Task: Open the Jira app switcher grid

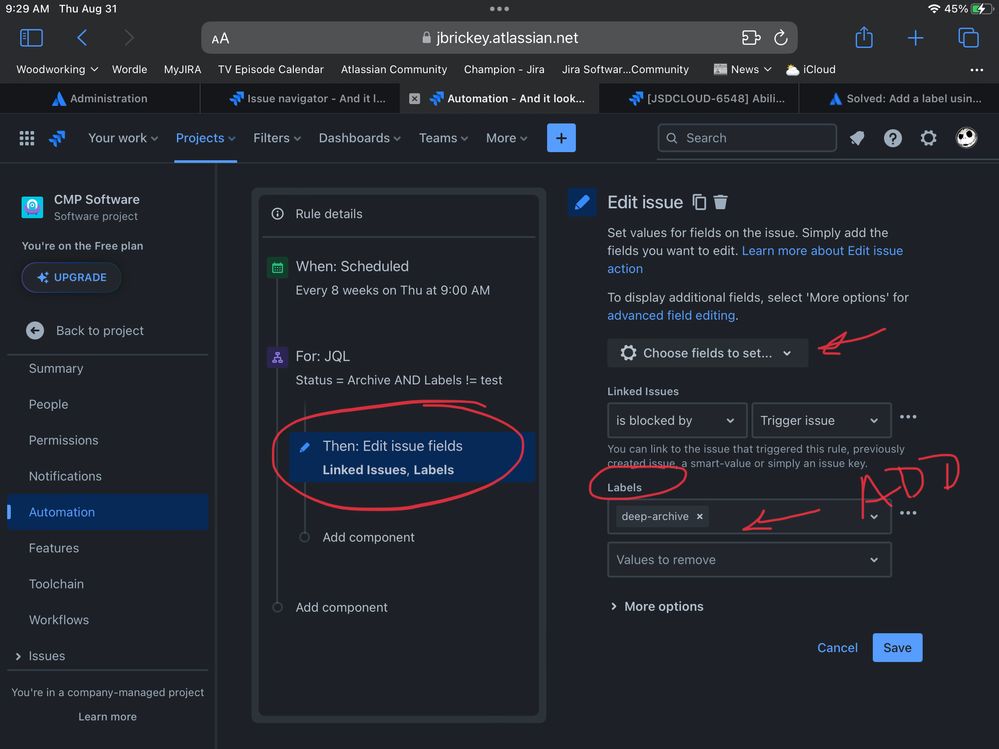Action: pyautogui.click(x=27, y=138)
